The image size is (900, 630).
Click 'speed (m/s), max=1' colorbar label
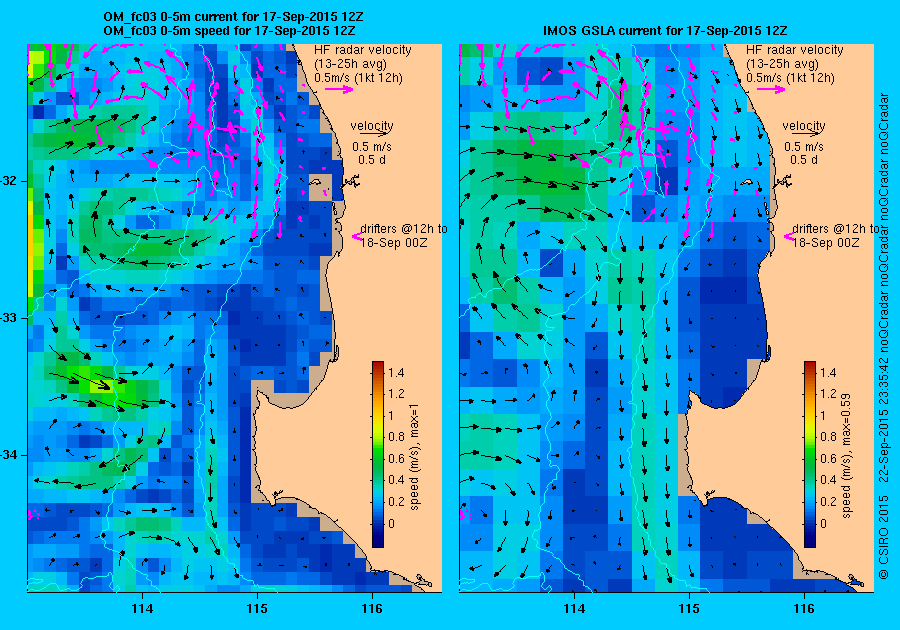pos(414,457)
